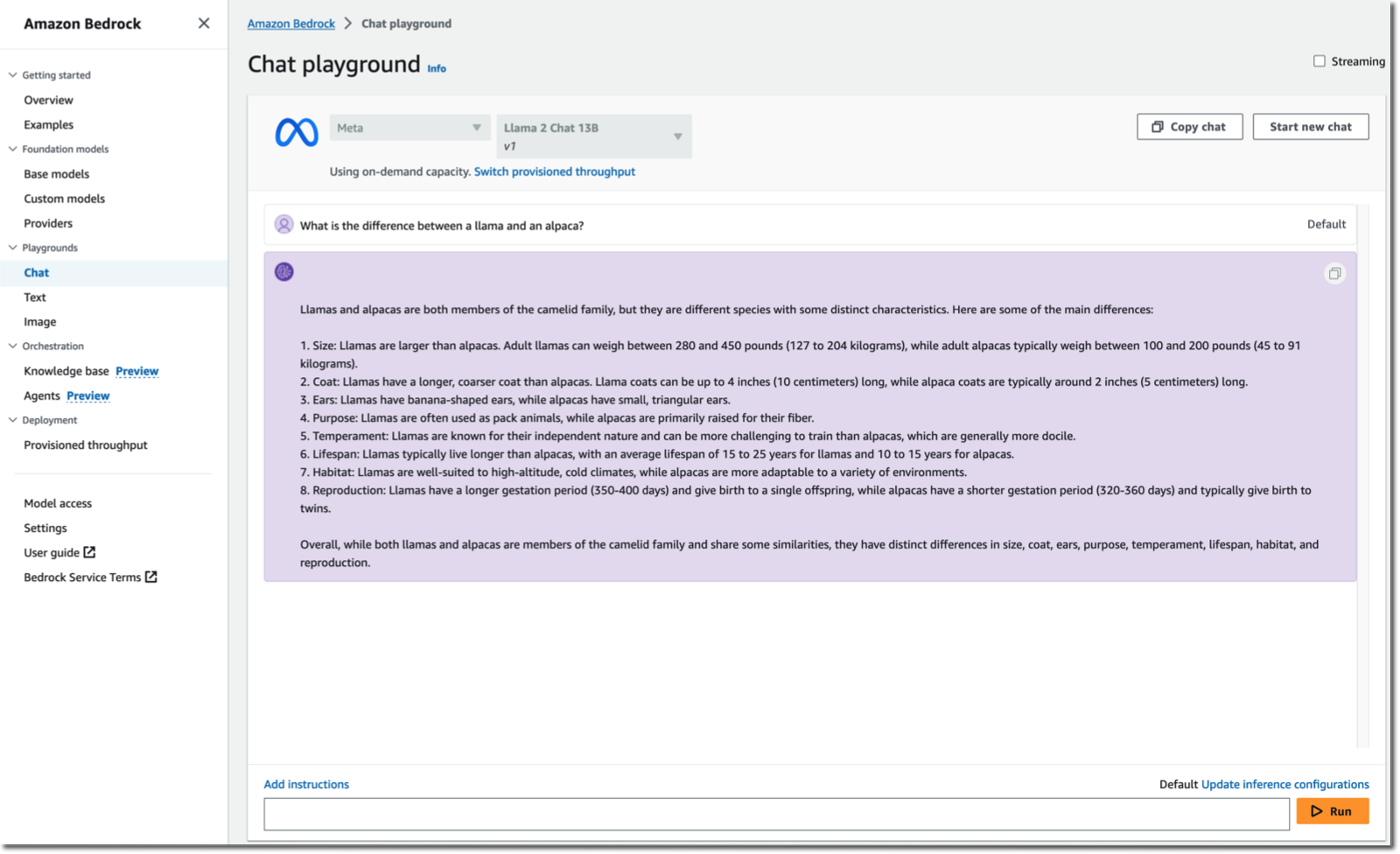Click the Add instructions link

point(306,784)
